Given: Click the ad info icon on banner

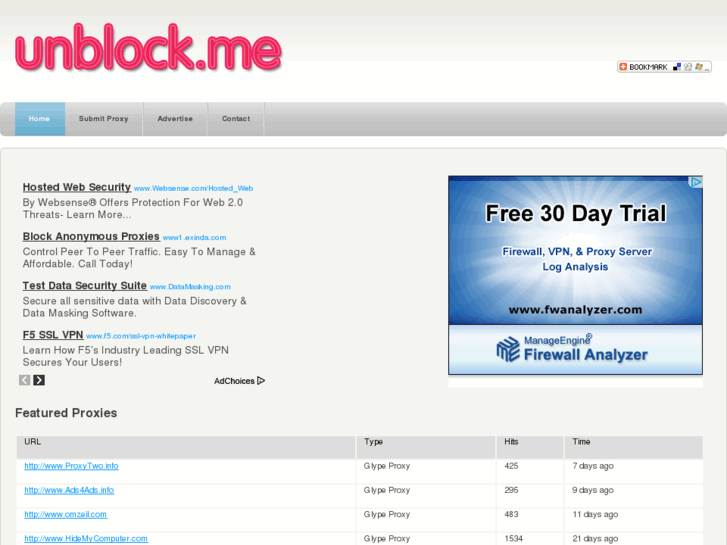Looking at the screenshot, I should (x=696, y=182).
